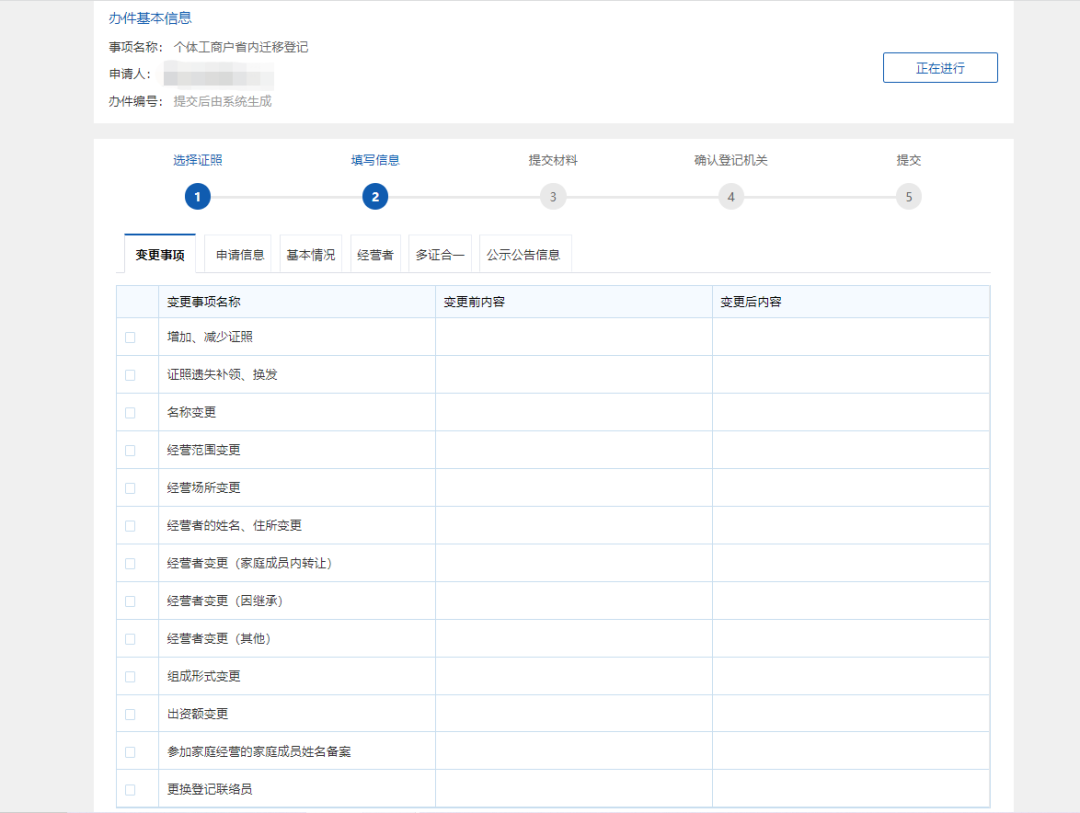
Task: Check the 更换登记联络员 checkbox
Action: [x=130, y=790]
